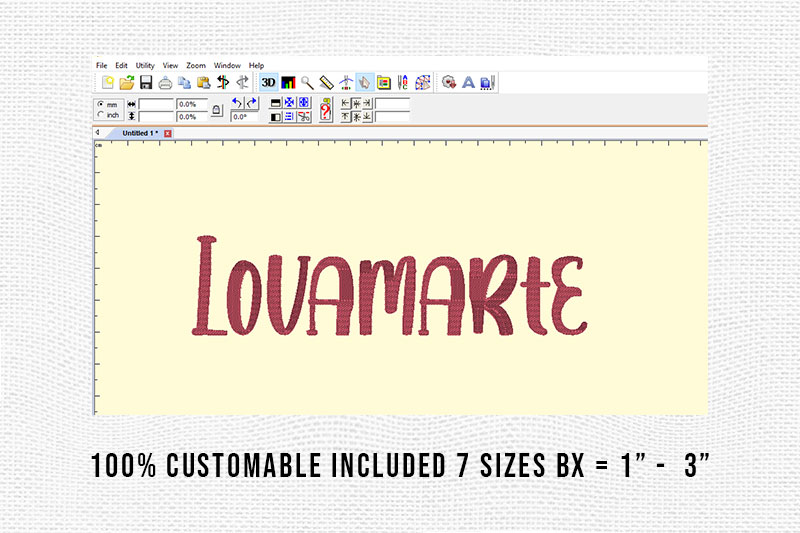
Task: Open the Edit menu
Action: (x=121, y=65)
